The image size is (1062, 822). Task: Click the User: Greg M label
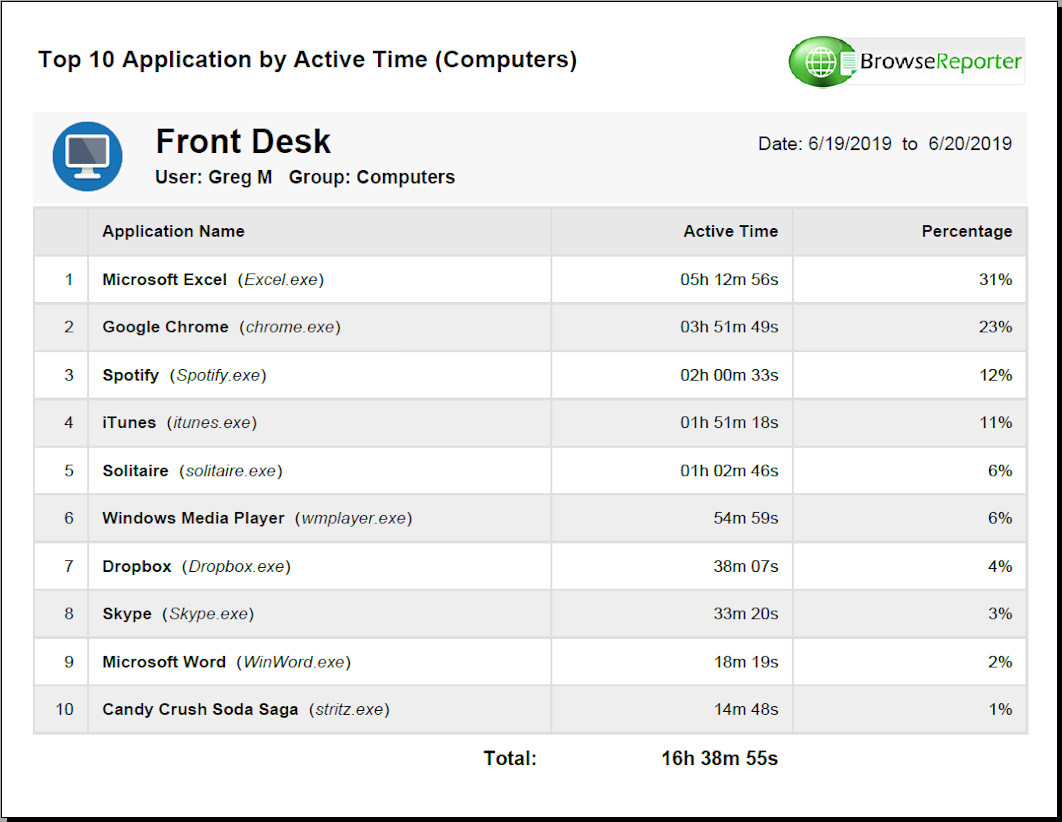213,177
